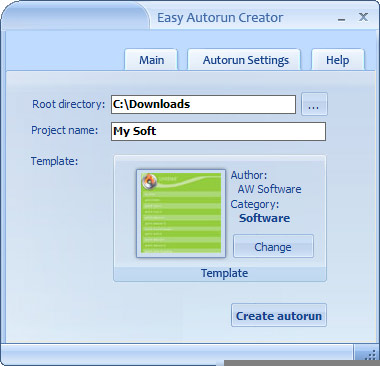Open the Autorun Settings tab

pos(244,60)
